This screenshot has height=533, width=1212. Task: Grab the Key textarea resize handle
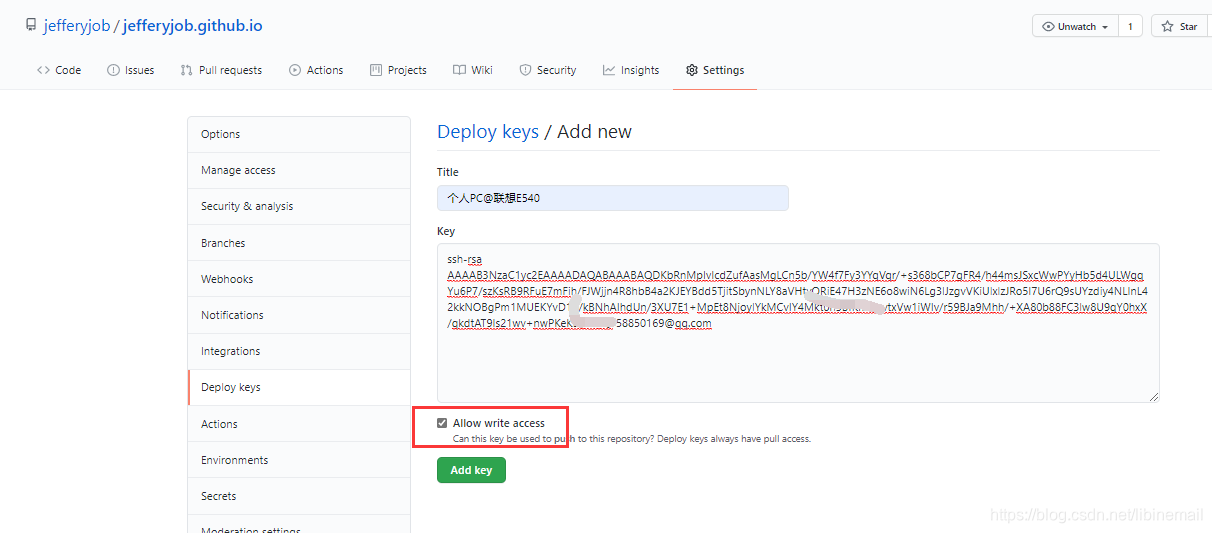coord(1154,397)
